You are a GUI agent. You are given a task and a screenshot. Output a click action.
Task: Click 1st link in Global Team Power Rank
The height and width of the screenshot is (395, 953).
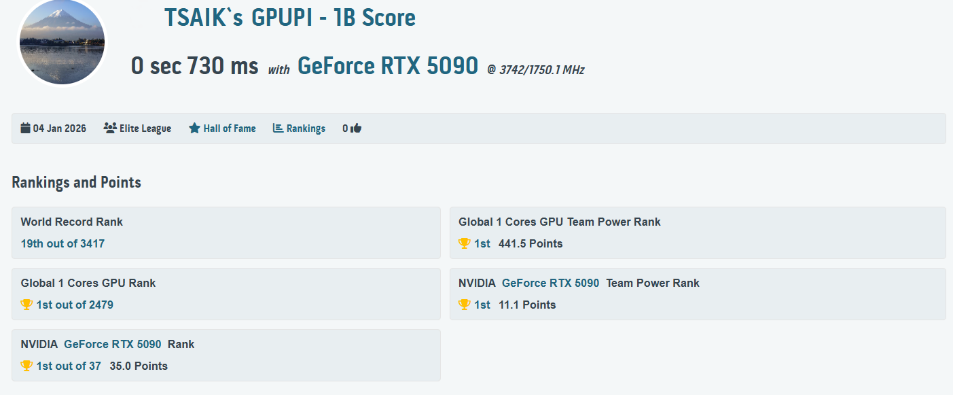(x=482, y=244)
